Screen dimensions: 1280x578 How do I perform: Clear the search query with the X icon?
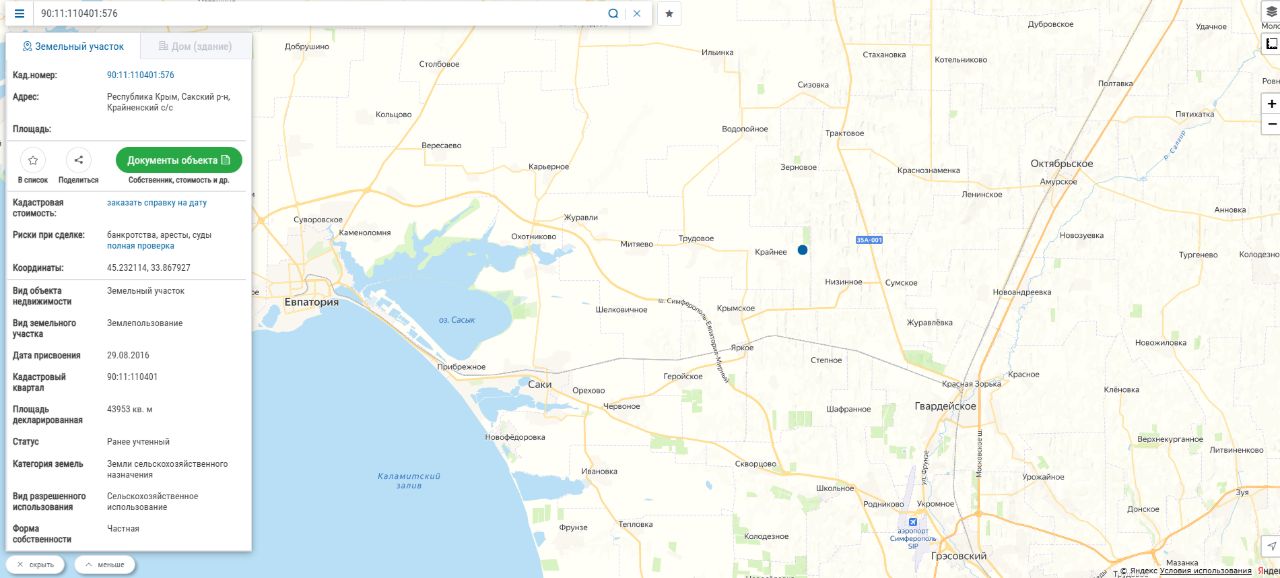637,14
